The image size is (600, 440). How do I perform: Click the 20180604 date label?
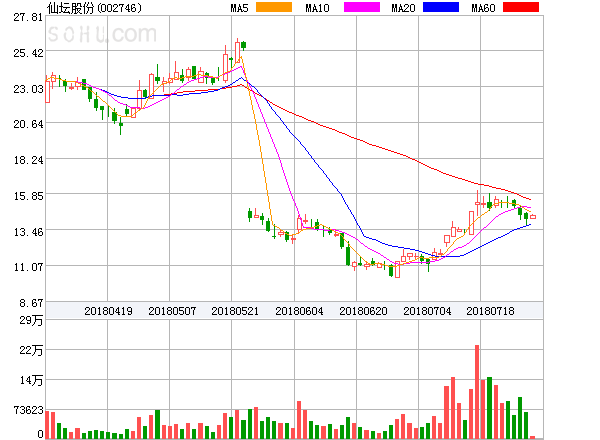coord(299,311)
